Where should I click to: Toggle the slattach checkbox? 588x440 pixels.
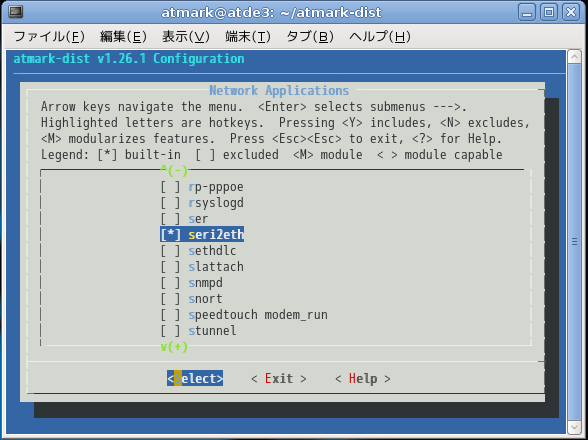(x=170, y=267)
